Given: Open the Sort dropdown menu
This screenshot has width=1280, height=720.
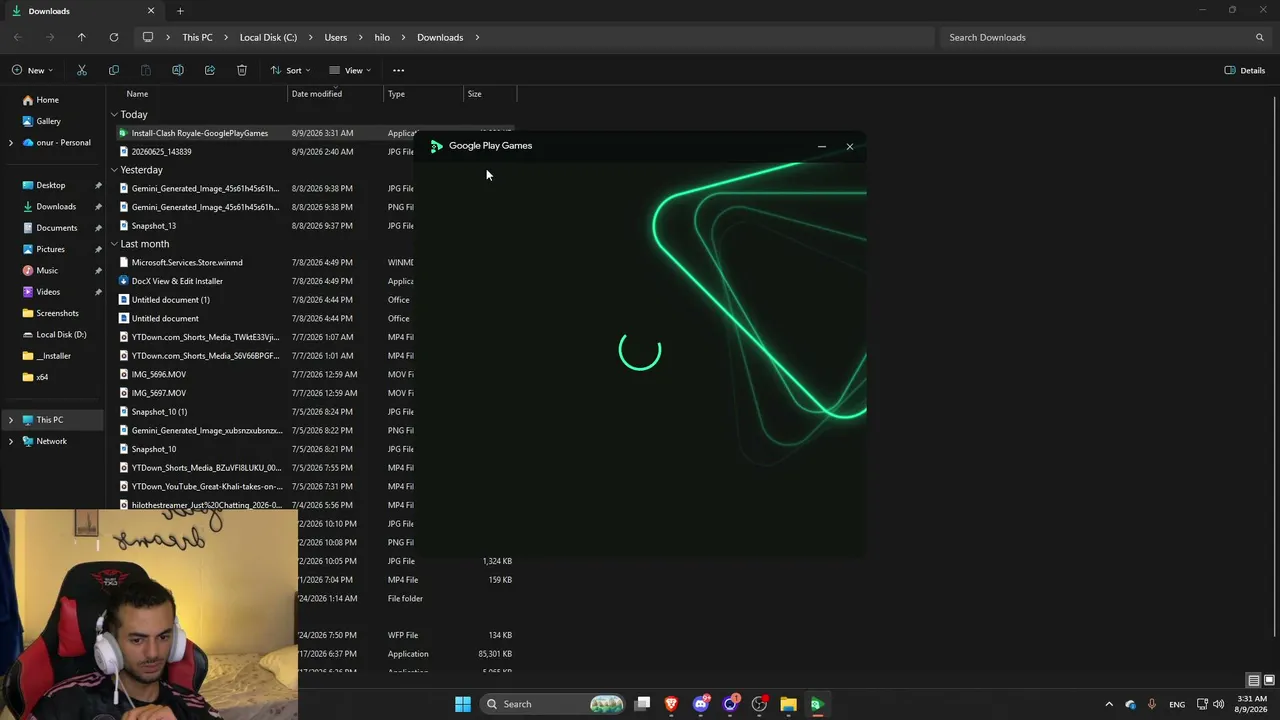Looking at the screenshot, I should click(290, 70).
